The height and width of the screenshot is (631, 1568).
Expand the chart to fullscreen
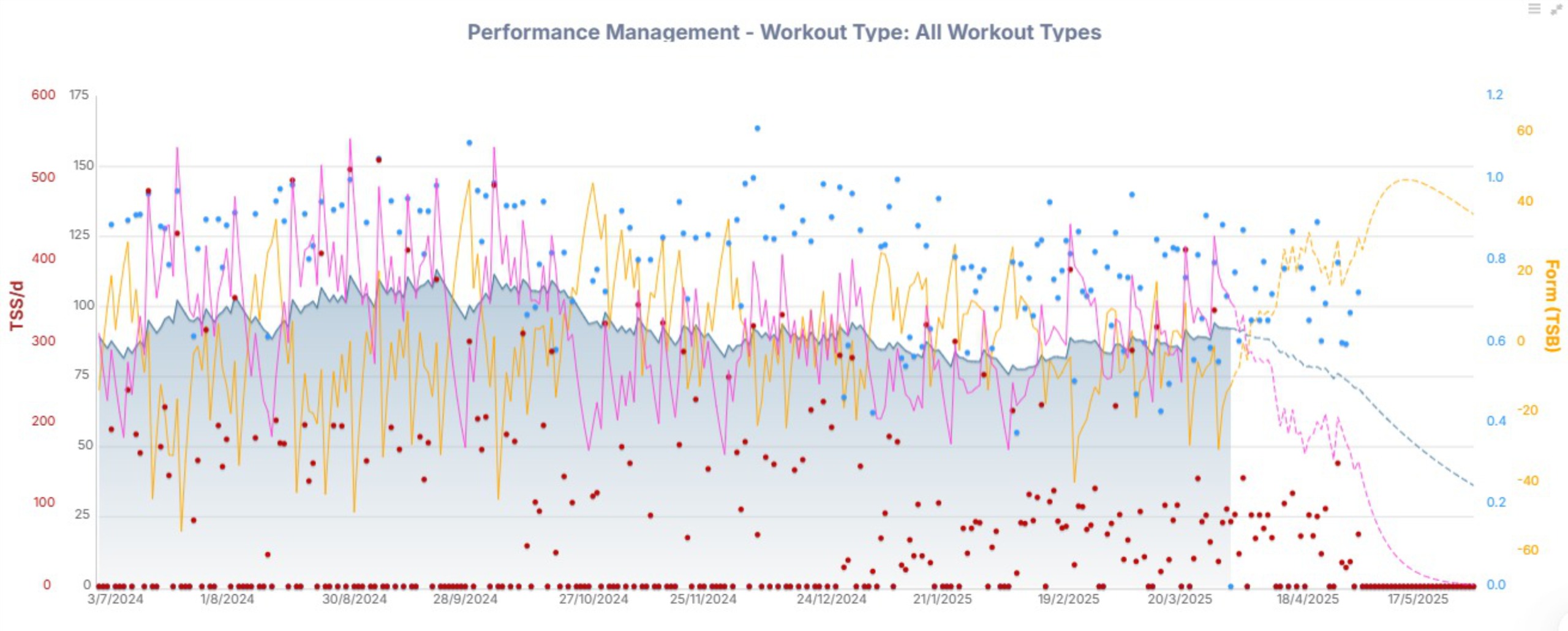1556,9
